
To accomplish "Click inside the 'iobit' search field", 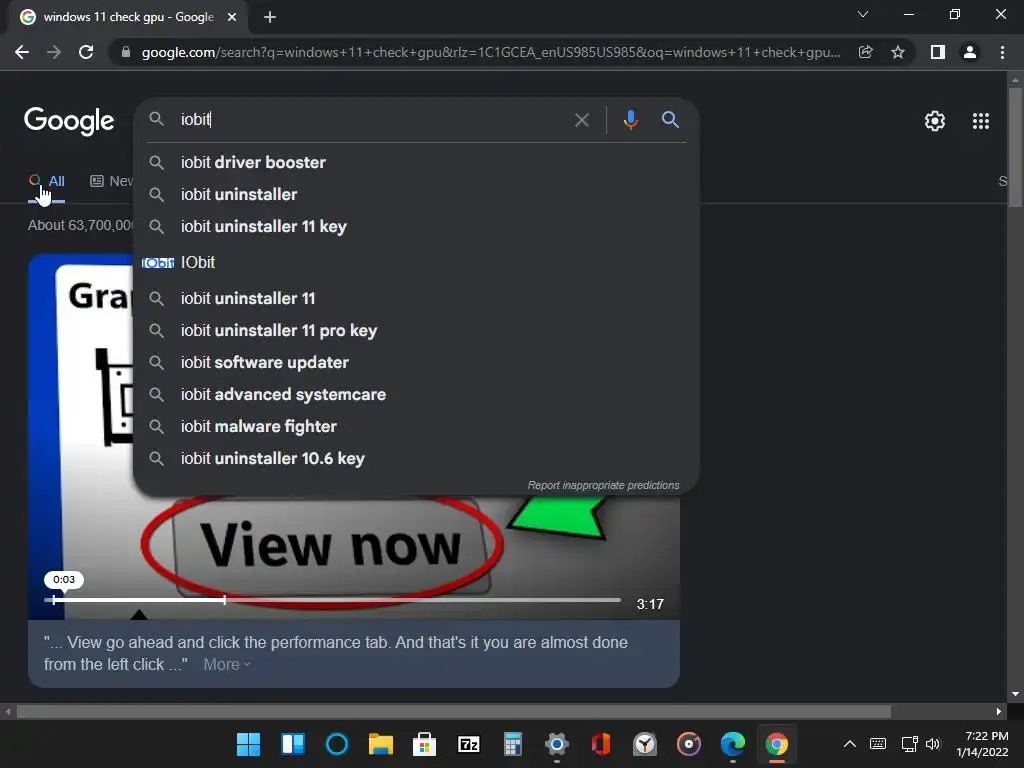I will [x=372, y=120].
